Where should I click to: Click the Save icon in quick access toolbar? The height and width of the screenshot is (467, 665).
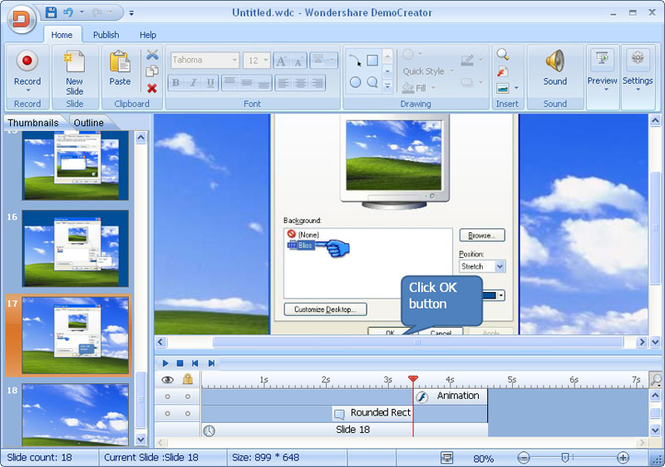coord(51,13)
